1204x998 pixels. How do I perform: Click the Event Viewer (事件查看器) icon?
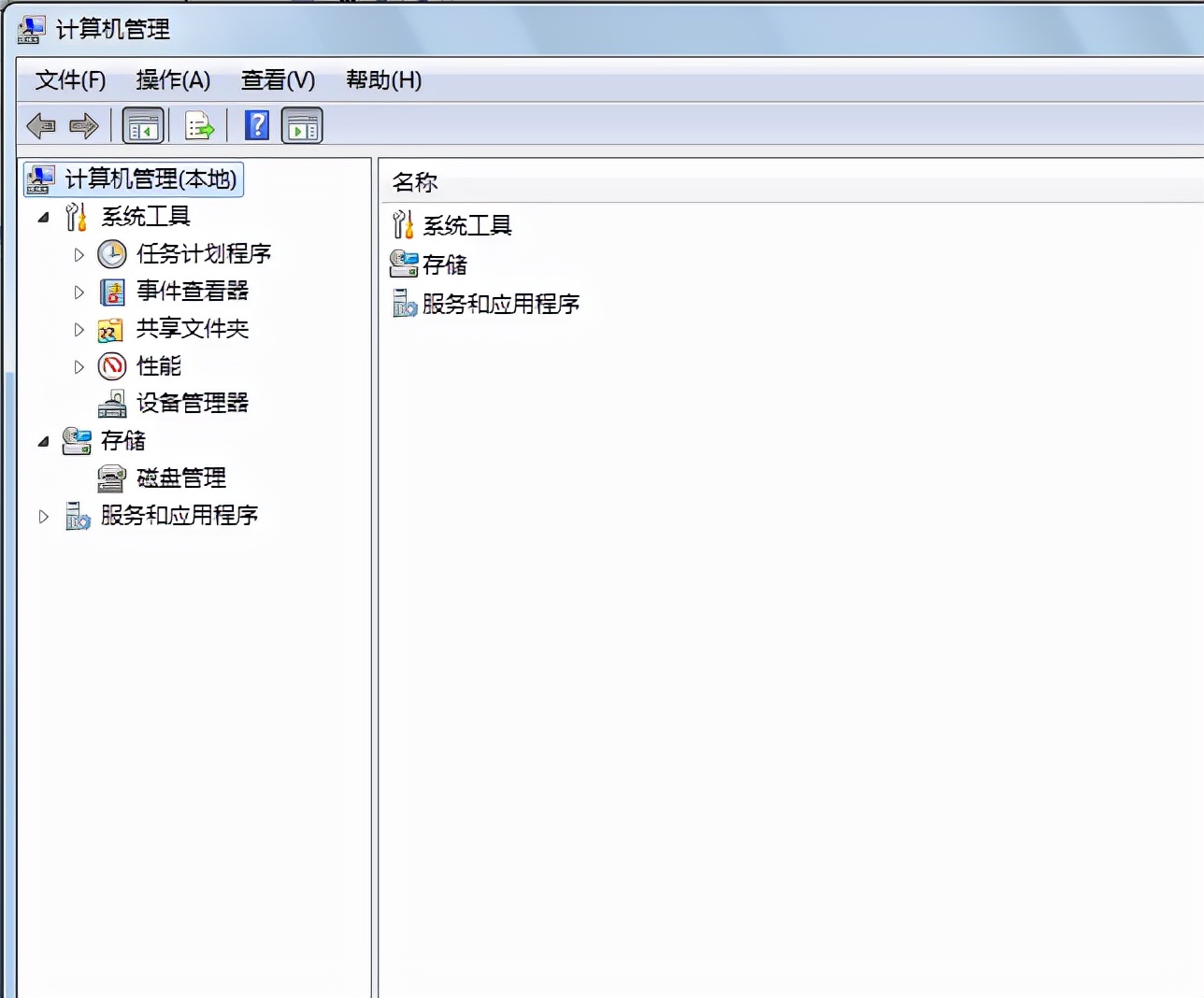[112, 292]
